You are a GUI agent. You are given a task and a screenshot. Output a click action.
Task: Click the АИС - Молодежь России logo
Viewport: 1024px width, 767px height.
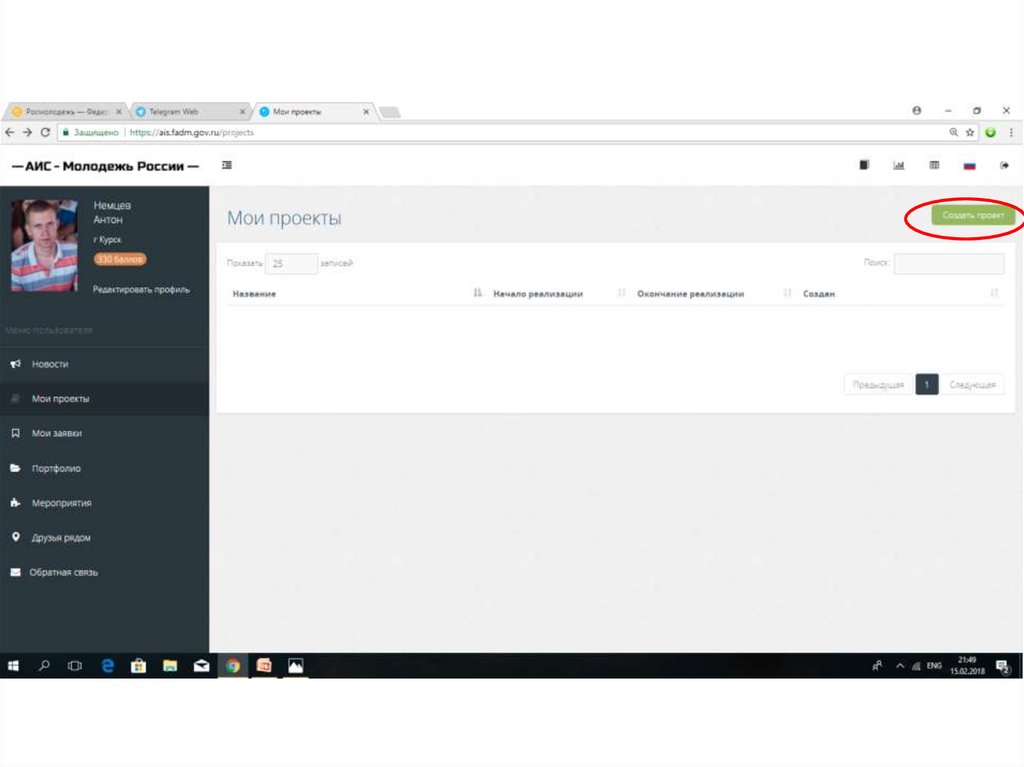click(x=105, y=166)
